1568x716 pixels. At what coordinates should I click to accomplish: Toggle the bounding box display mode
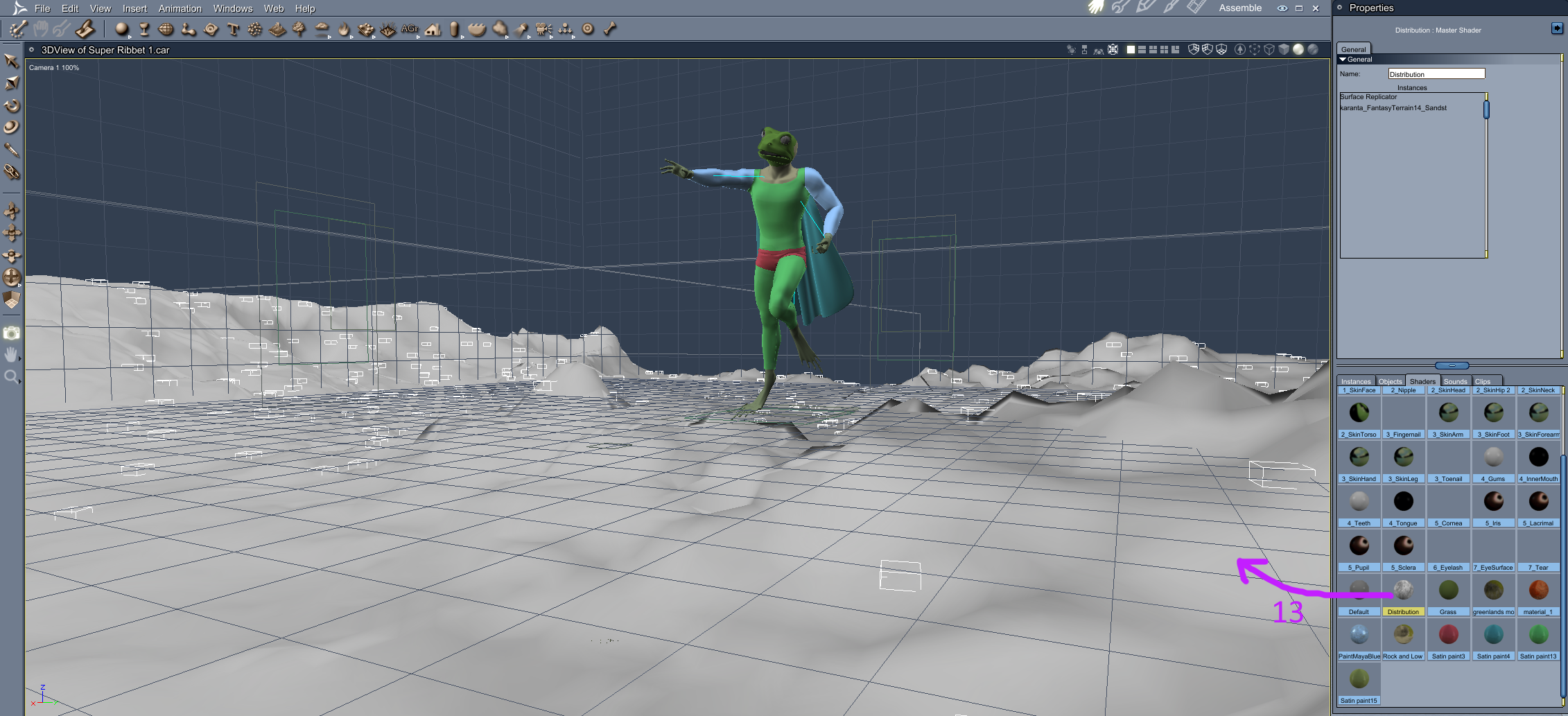coord(1255,49)
